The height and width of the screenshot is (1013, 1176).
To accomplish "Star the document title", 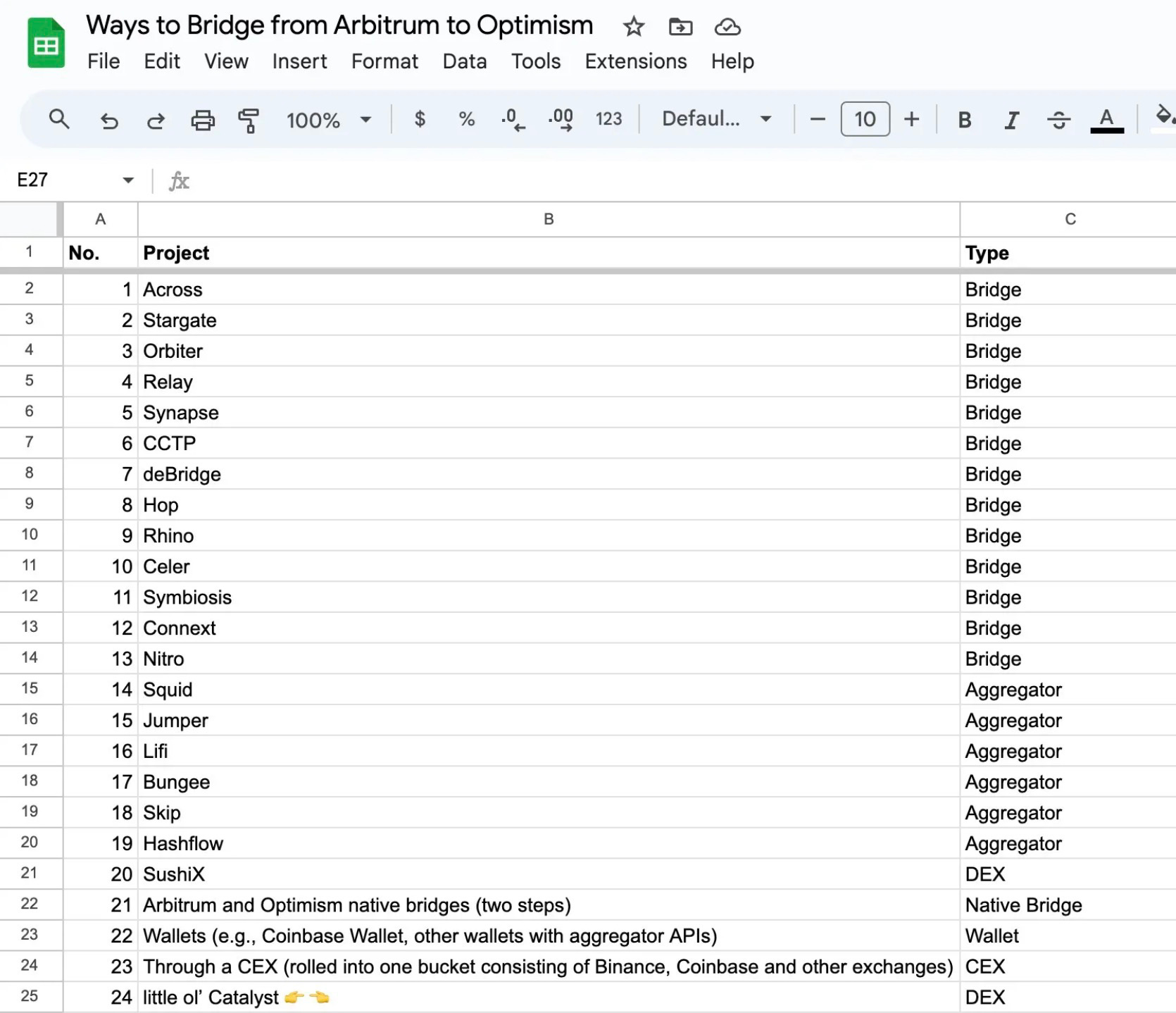I will coord(633,27).
